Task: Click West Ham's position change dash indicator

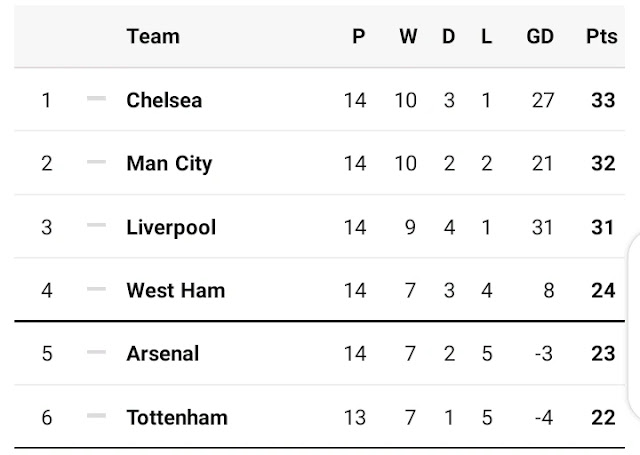Action: (x=96, y=290)
